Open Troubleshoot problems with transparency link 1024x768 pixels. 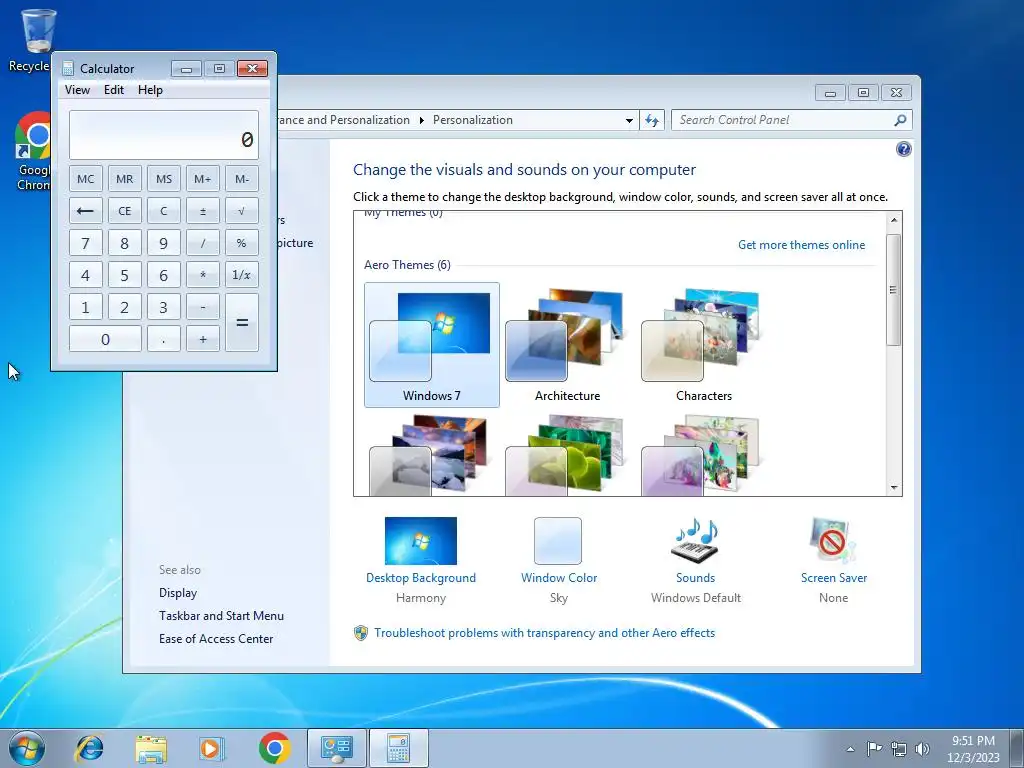(x=544, y=633)
